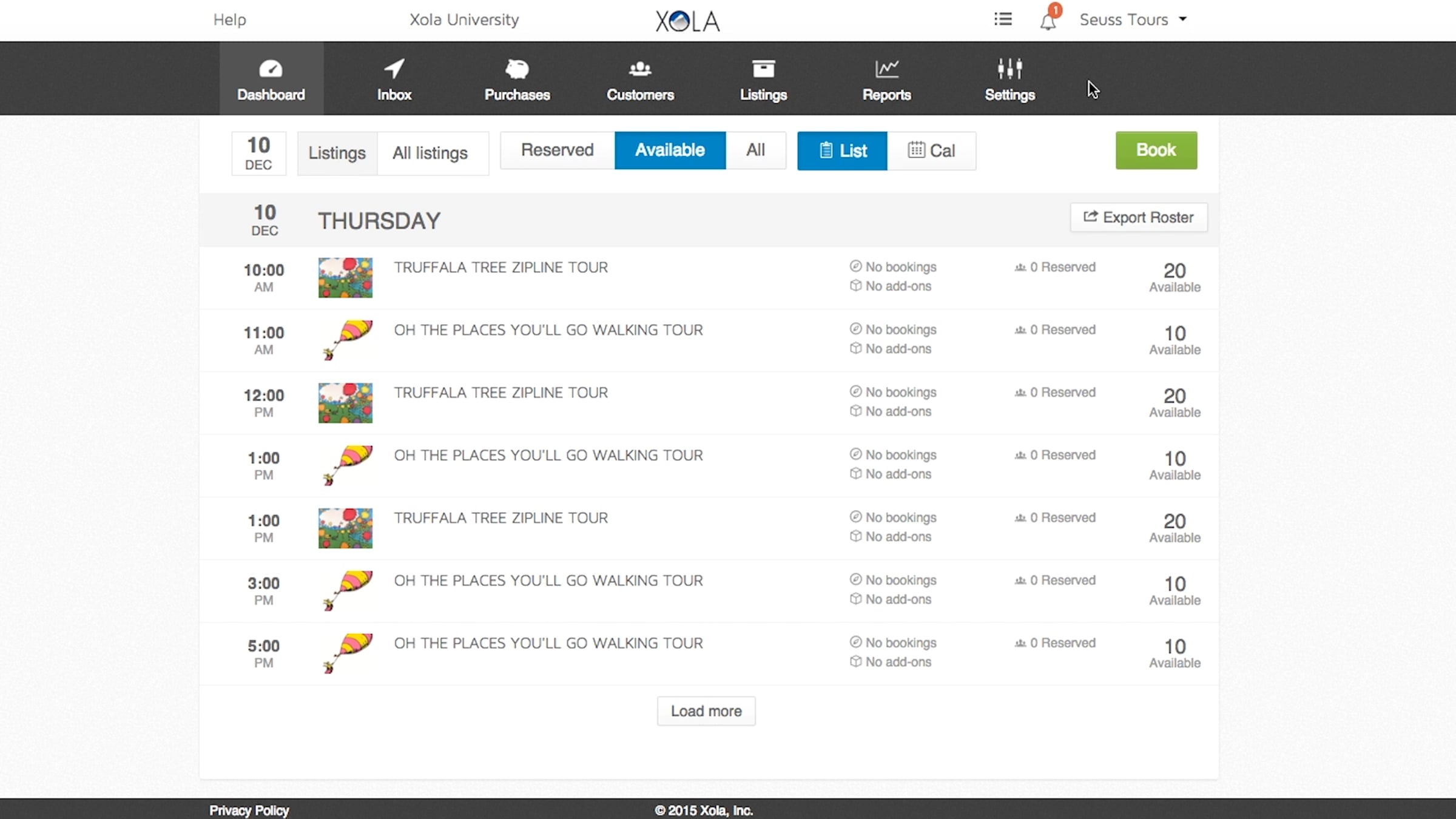Switch to List view tab

[842, 150]
